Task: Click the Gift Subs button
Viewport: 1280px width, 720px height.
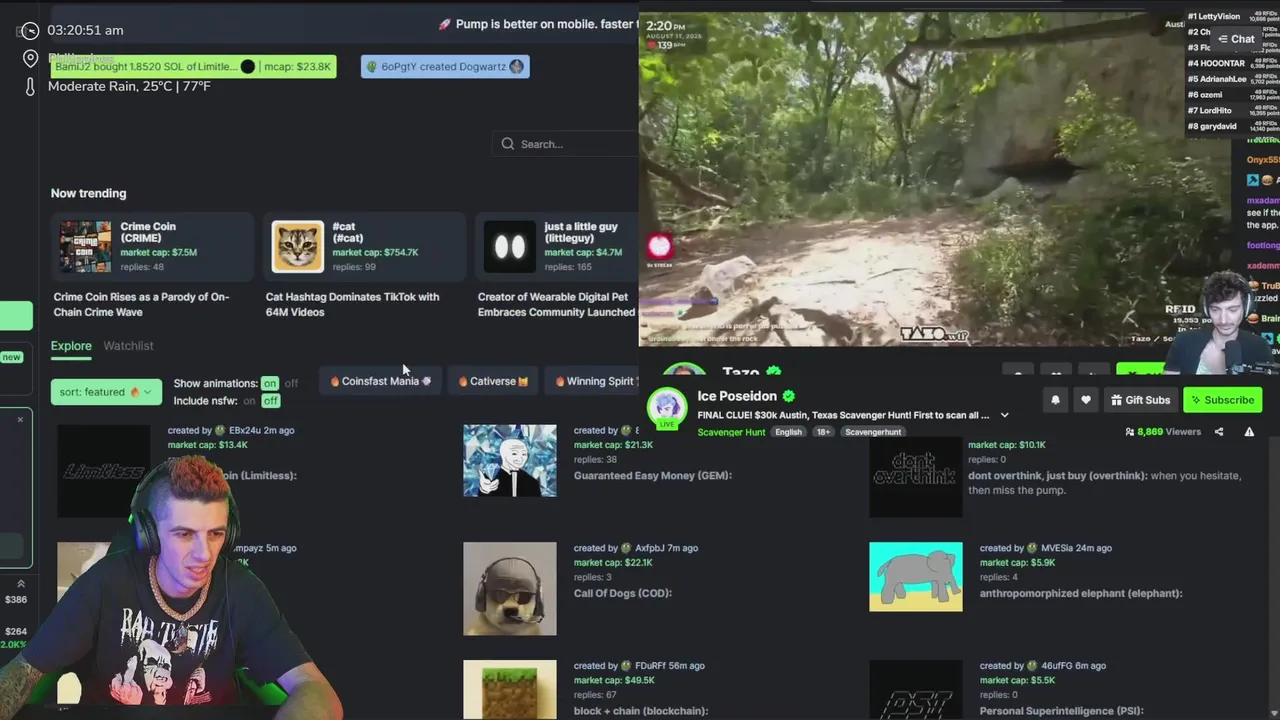Action: [x=1140, y=400]
